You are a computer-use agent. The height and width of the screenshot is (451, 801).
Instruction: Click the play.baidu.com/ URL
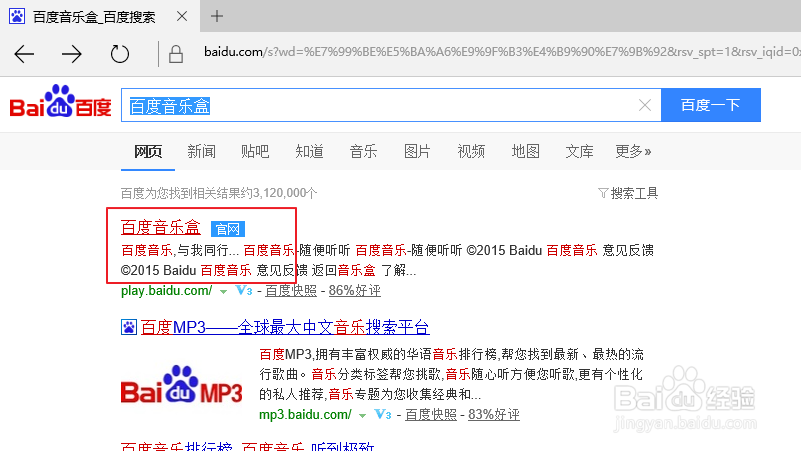coord(167,291)
